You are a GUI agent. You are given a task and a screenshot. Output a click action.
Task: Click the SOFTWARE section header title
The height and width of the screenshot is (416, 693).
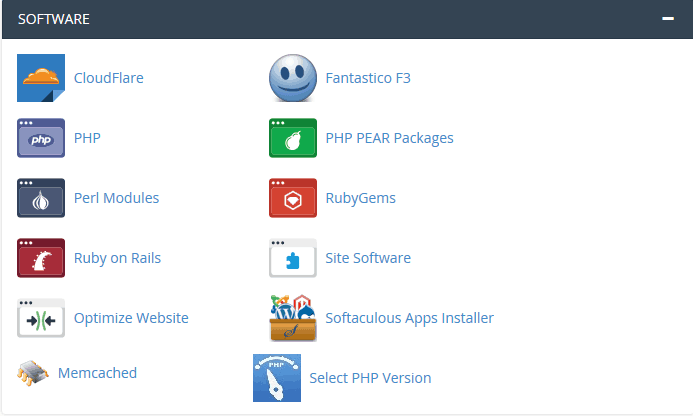point(53,19)
